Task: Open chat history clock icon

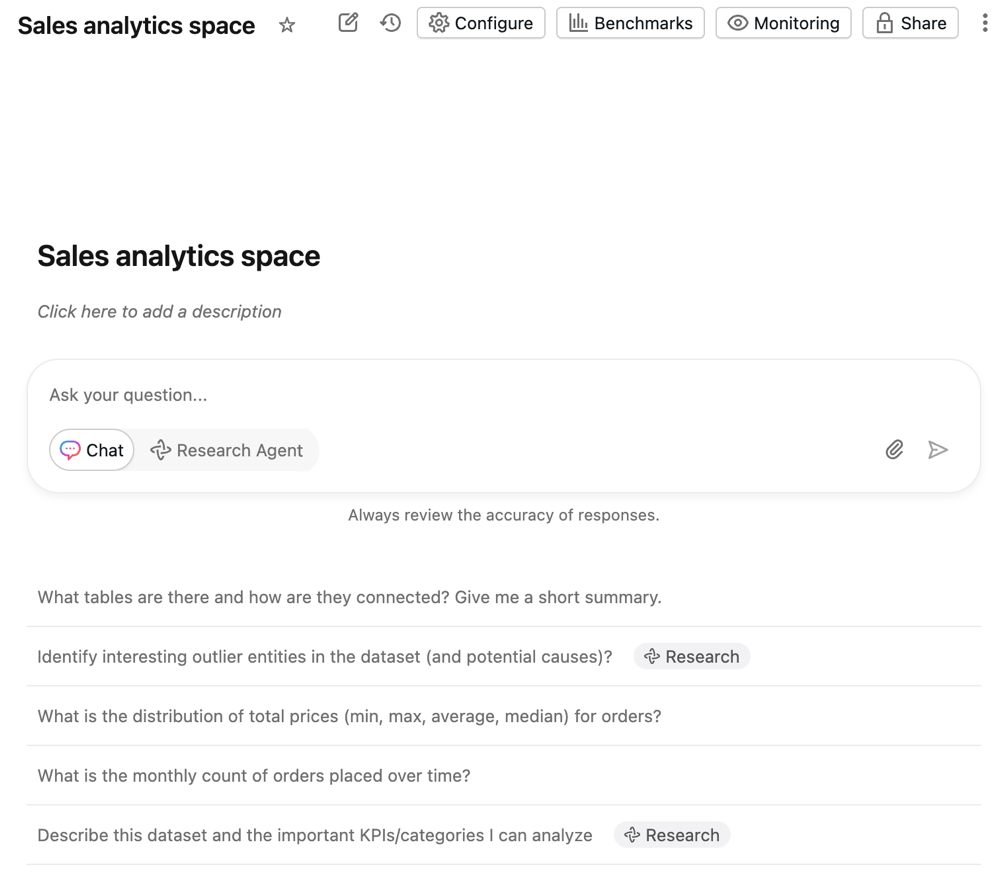Action: (391, 23)
